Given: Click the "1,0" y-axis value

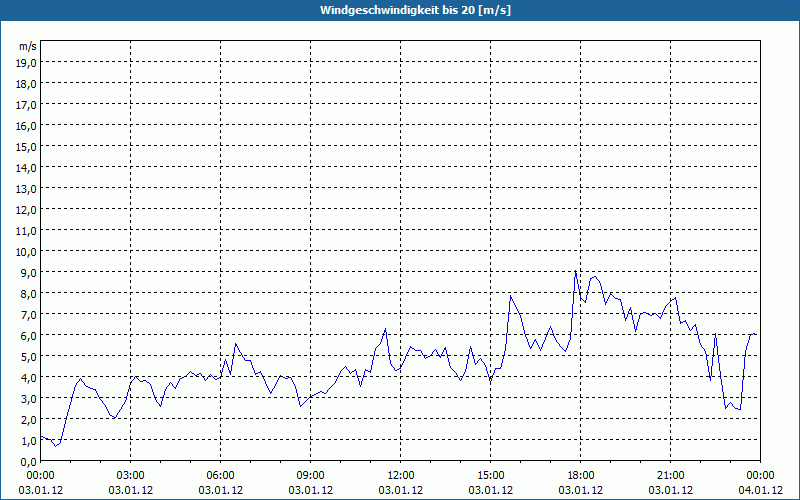Looking at the screenshot, I should click(x=29, y=441).
